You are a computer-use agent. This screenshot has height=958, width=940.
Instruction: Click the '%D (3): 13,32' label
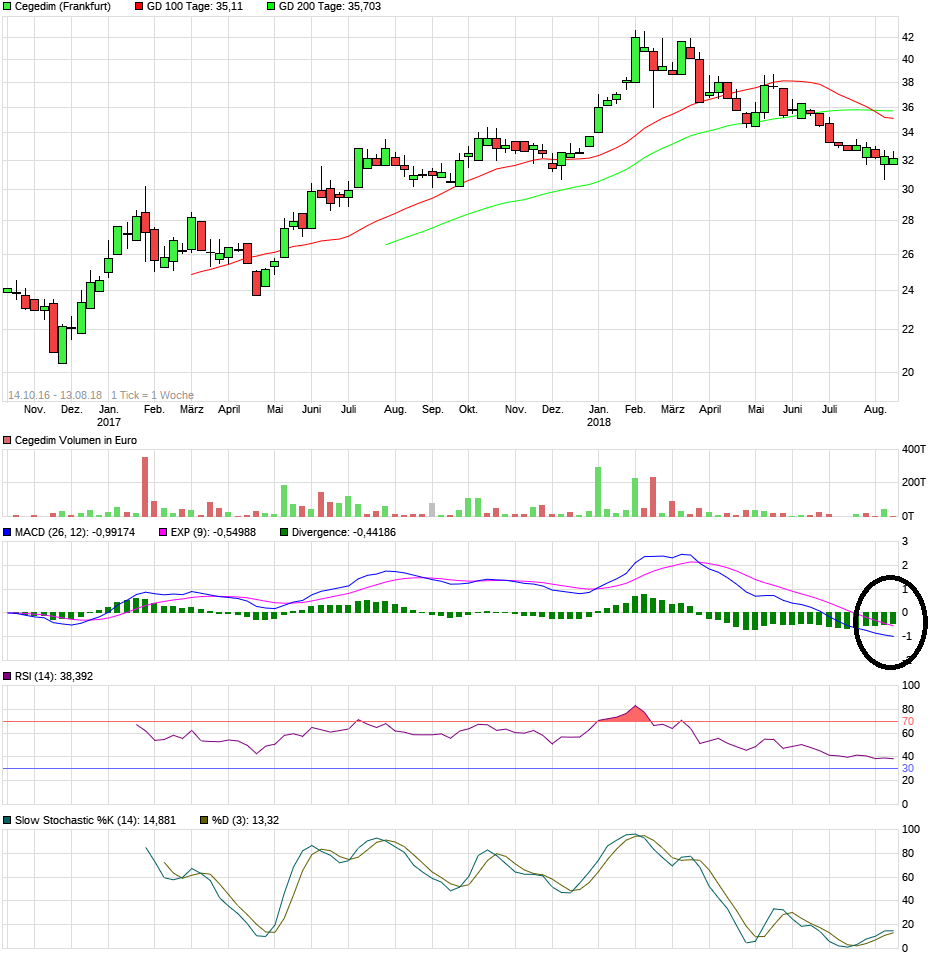pyautogui.click(x=246, y=821)
